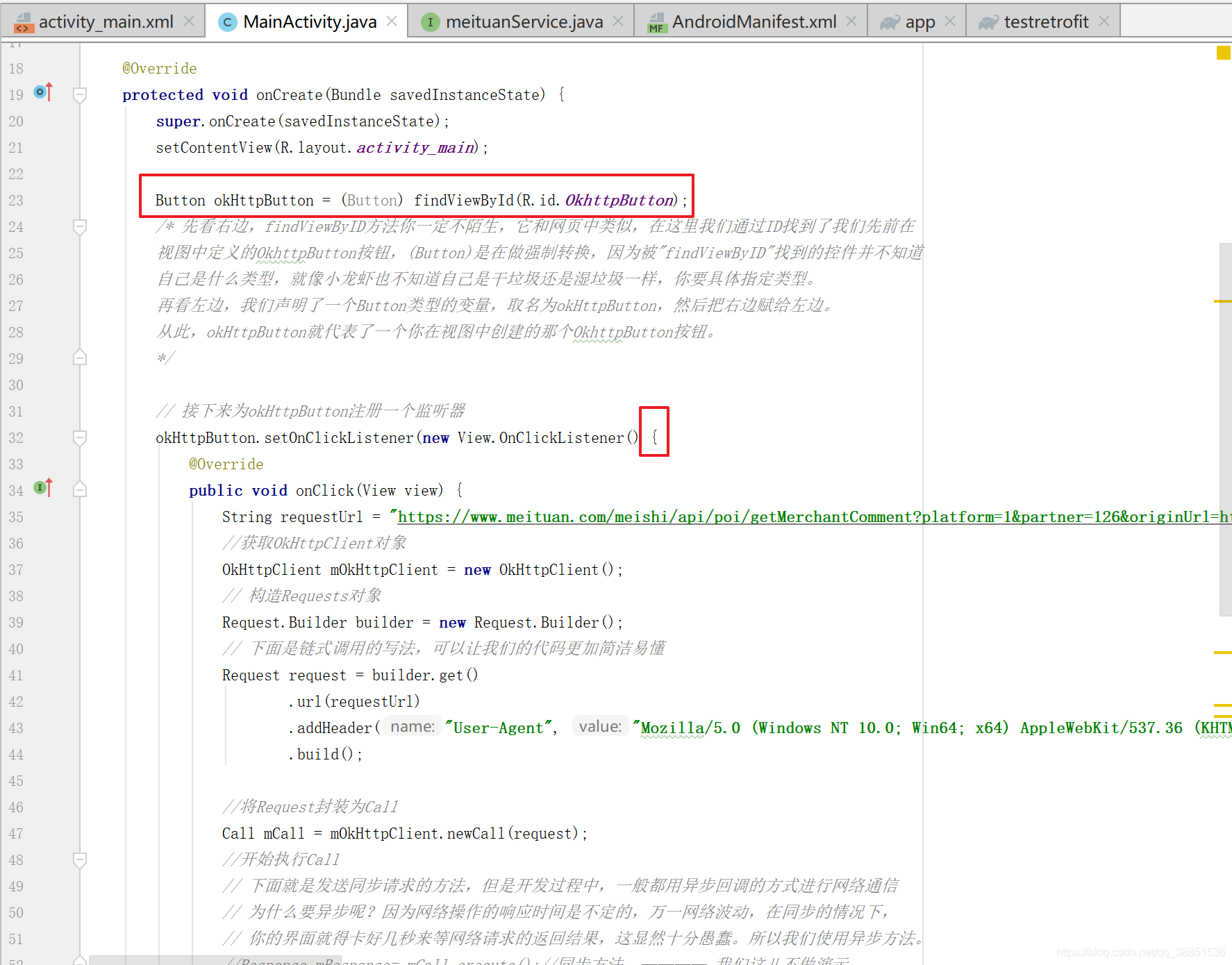Click the implements gutter icon on line 34
The image size is (1232, 965).
pos(43,488)
